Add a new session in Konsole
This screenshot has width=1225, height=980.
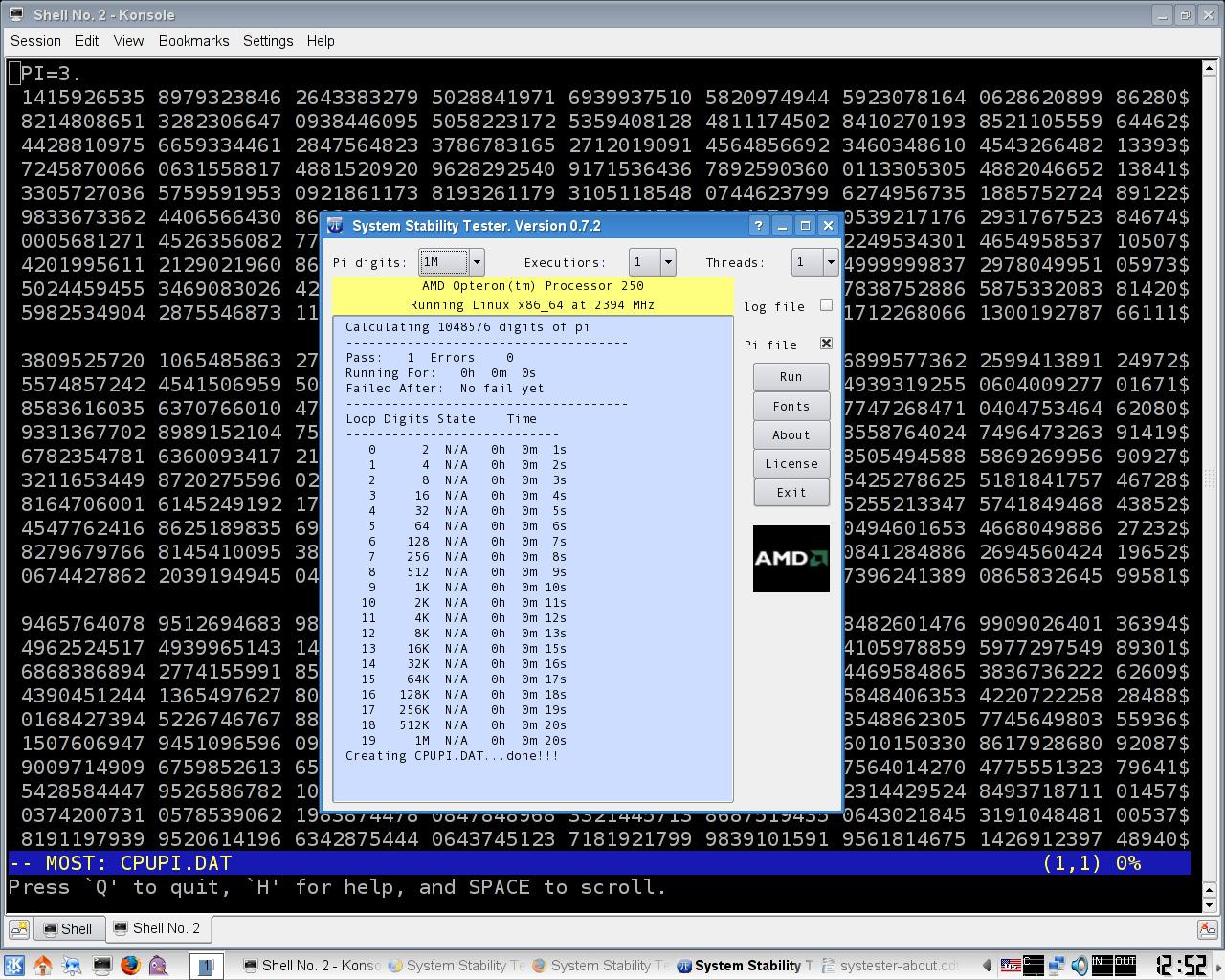pyautogui.click(x=18, y=928)
